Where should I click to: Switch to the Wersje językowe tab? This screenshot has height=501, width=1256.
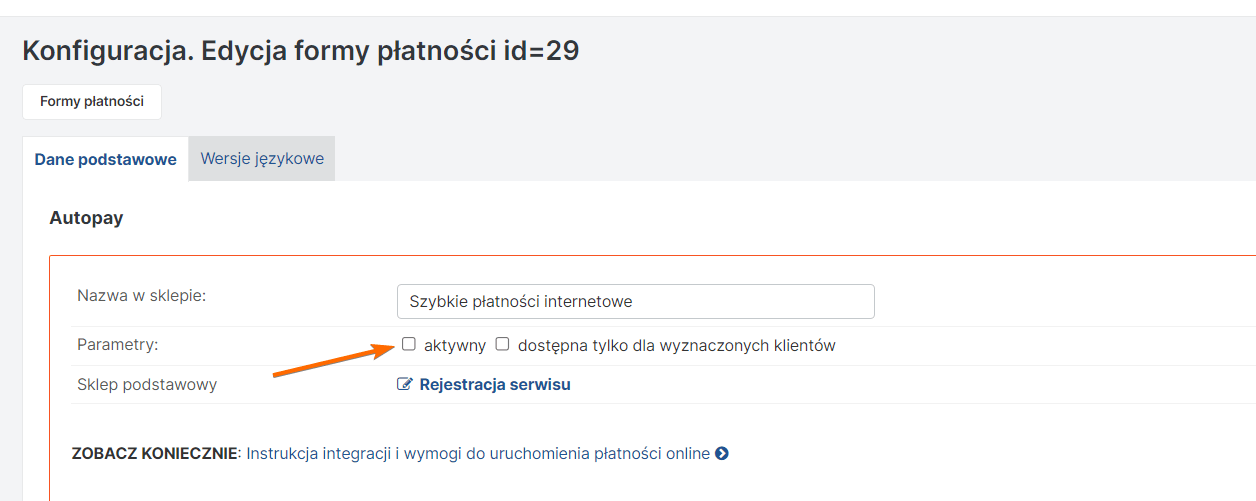tap(262, 159)
